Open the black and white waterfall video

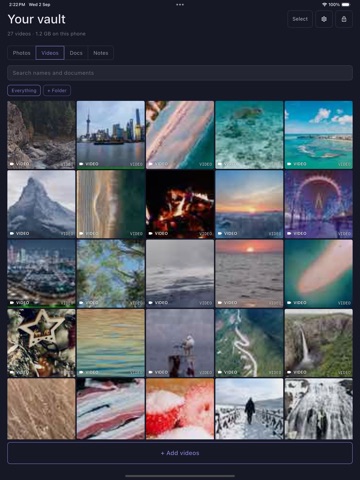tap(319, 409)
